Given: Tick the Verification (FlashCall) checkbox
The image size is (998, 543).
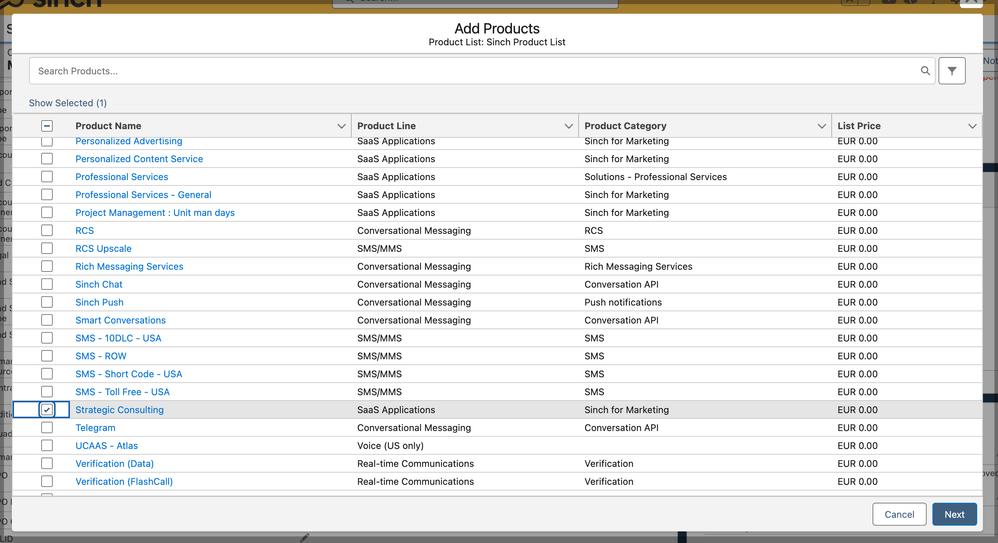Looking at the screenshot, I should point(47,481).
